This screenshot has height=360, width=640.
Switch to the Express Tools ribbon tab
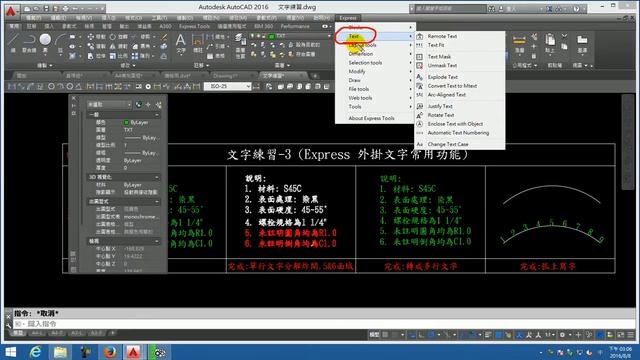tap(194, 27)
